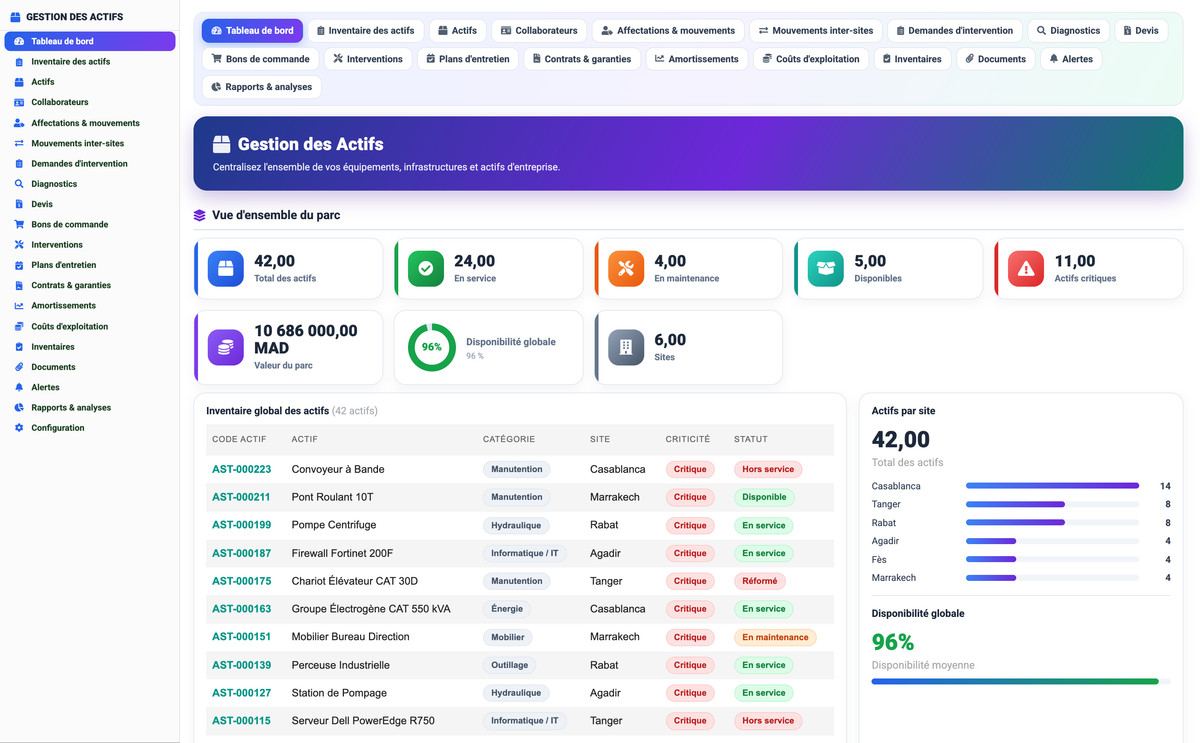
Task: Open the Interventions top tab
Action: pos(368,59)
